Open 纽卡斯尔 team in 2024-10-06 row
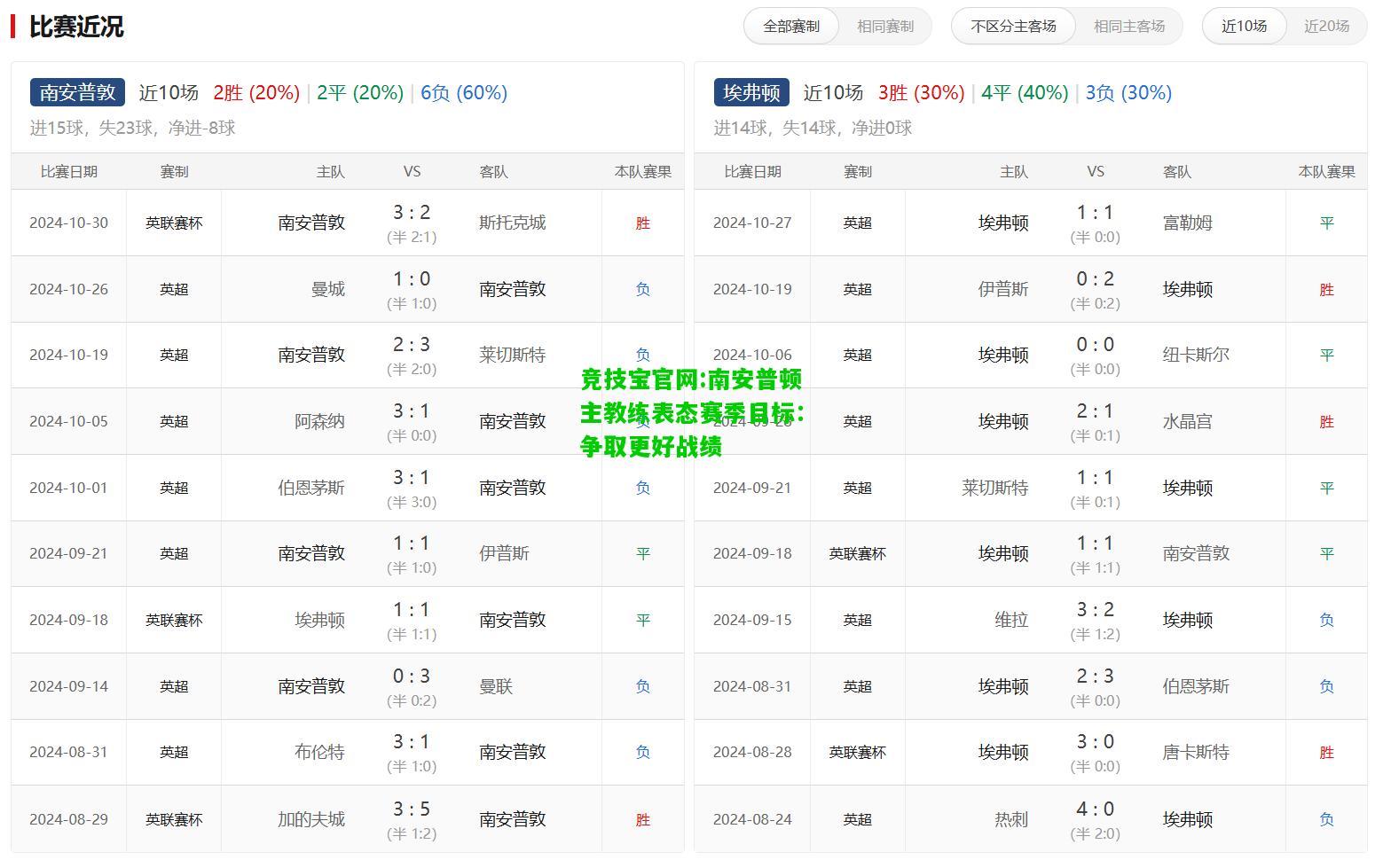Viewport: 1383px width, 868px height. click(x=1196, y=355)
